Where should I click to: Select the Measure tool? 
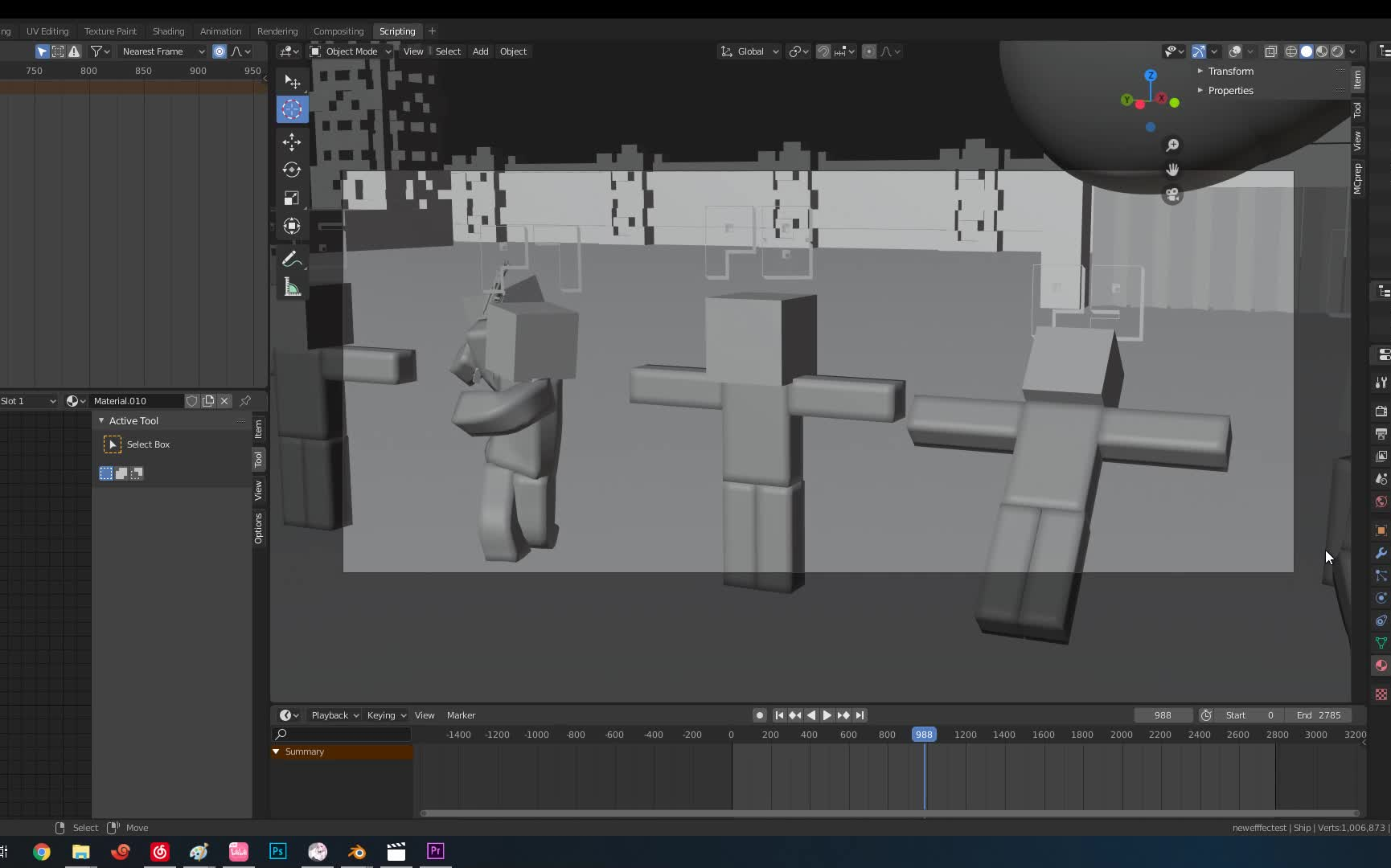point(292,287)
